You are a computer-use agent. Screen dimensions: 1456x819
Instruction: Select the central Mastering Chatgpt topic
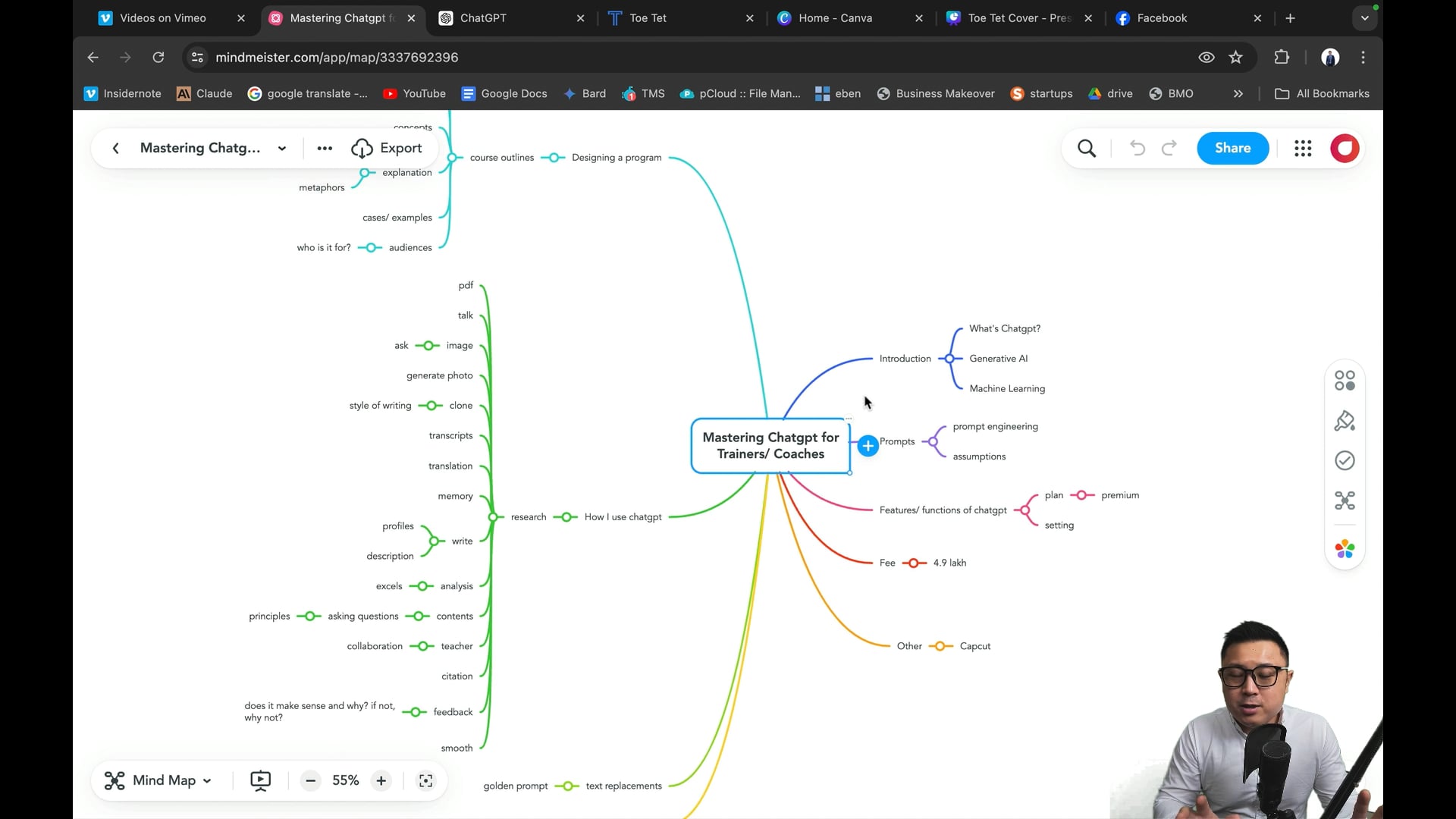(770, 446)
